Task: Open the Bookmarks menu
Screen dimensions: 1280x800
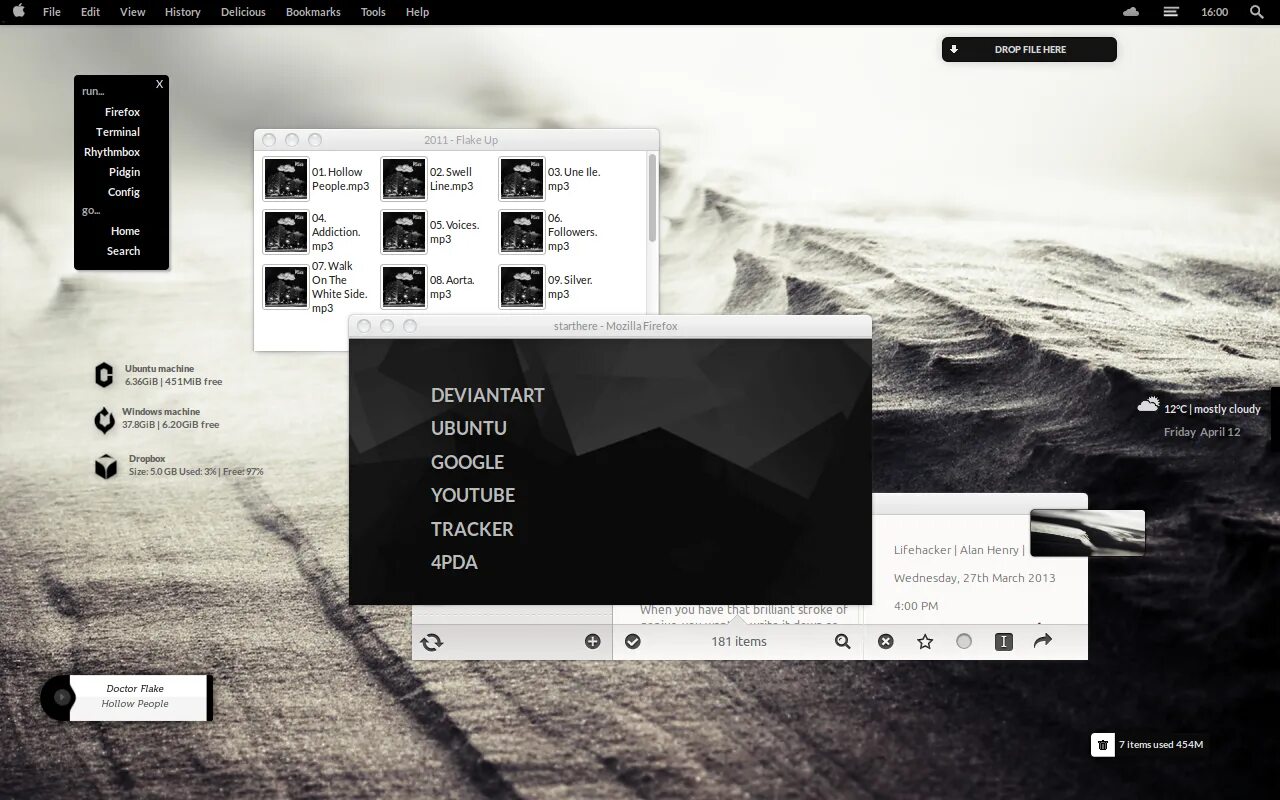Action: coord(313,12)
